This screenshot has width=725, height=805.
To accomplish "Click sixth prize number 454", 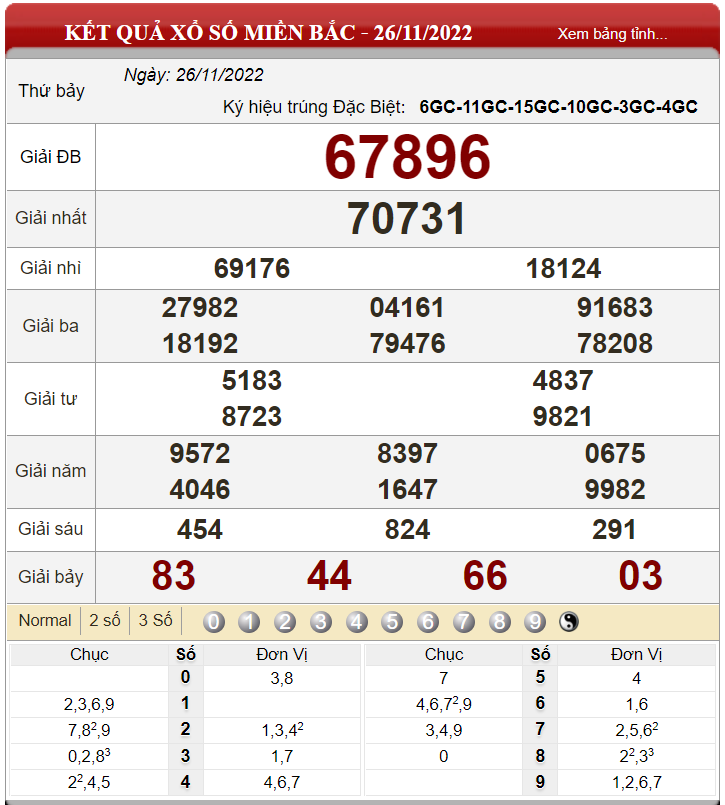I will pyautogui.click(x=200, y=529).
